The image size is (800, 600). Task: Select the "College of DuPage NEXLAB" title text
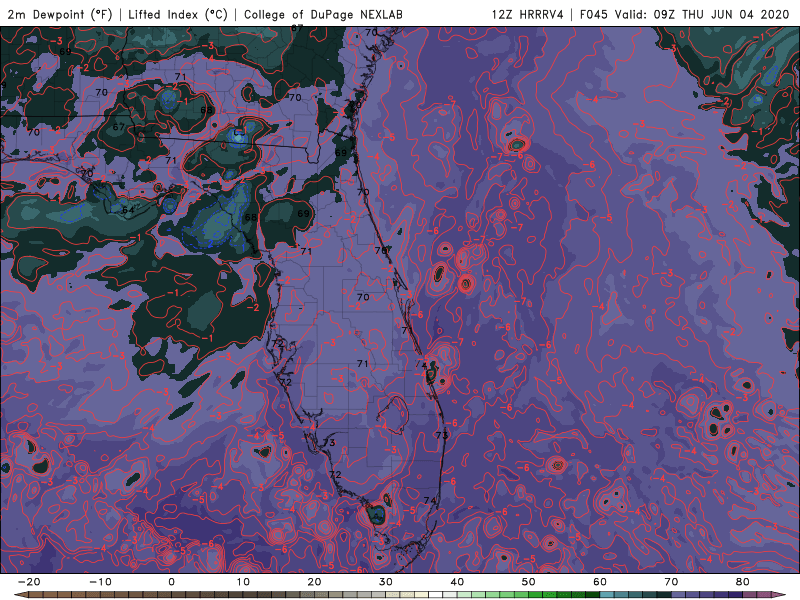coord(323,14)
